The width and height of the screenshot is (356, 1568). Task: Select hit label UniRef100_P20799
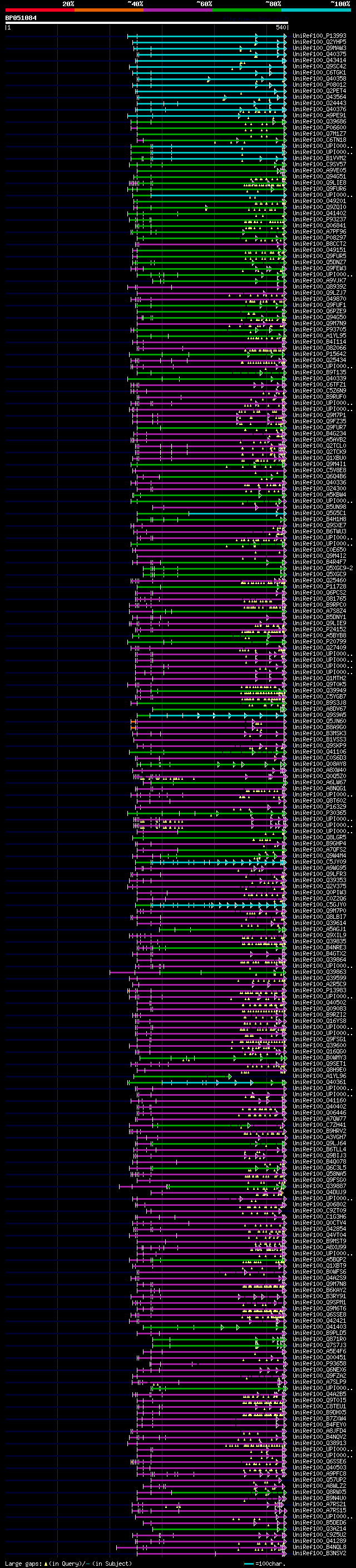(x=319, y=641)
